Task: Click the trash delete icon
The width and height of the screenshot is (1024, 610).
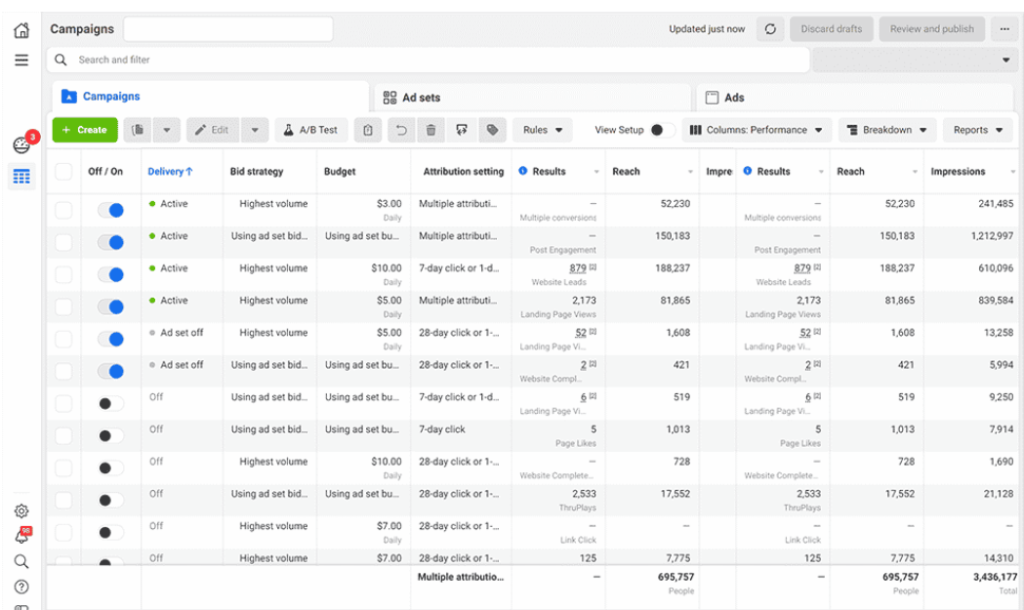Action: click(x=431, y=130)
